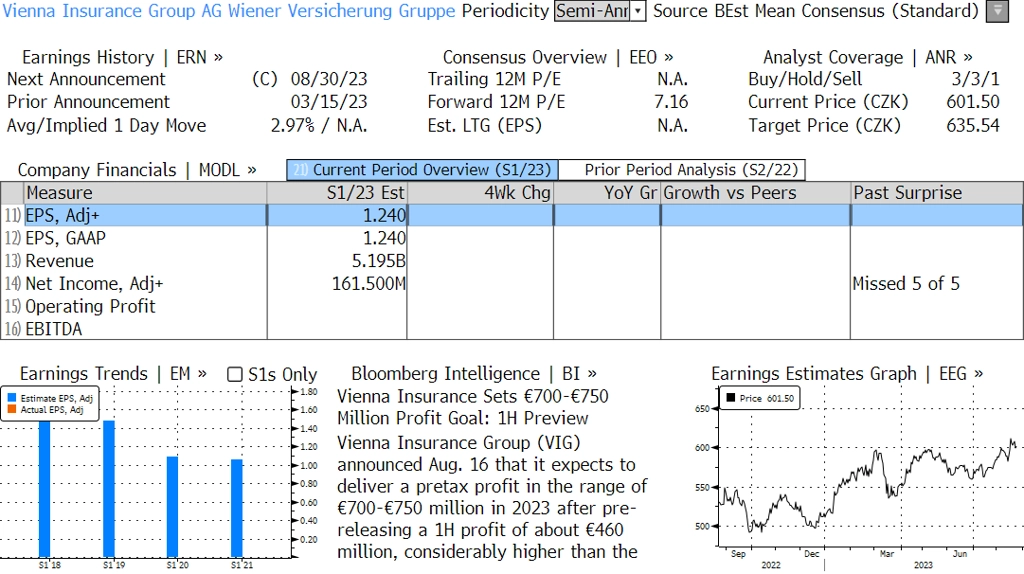The width and height of the screenshot is (1024, 574).
Task: Select the EBITDA measure row
Action: (x=511, y=329)
